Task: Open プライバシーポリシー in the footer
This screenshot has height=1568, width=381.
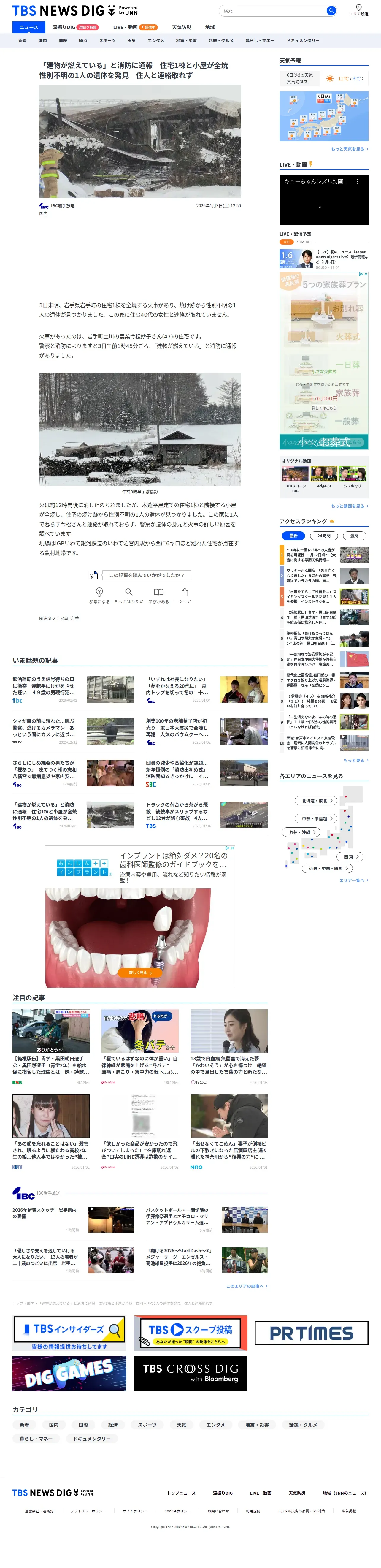Action: click(x=88, y=1511)
